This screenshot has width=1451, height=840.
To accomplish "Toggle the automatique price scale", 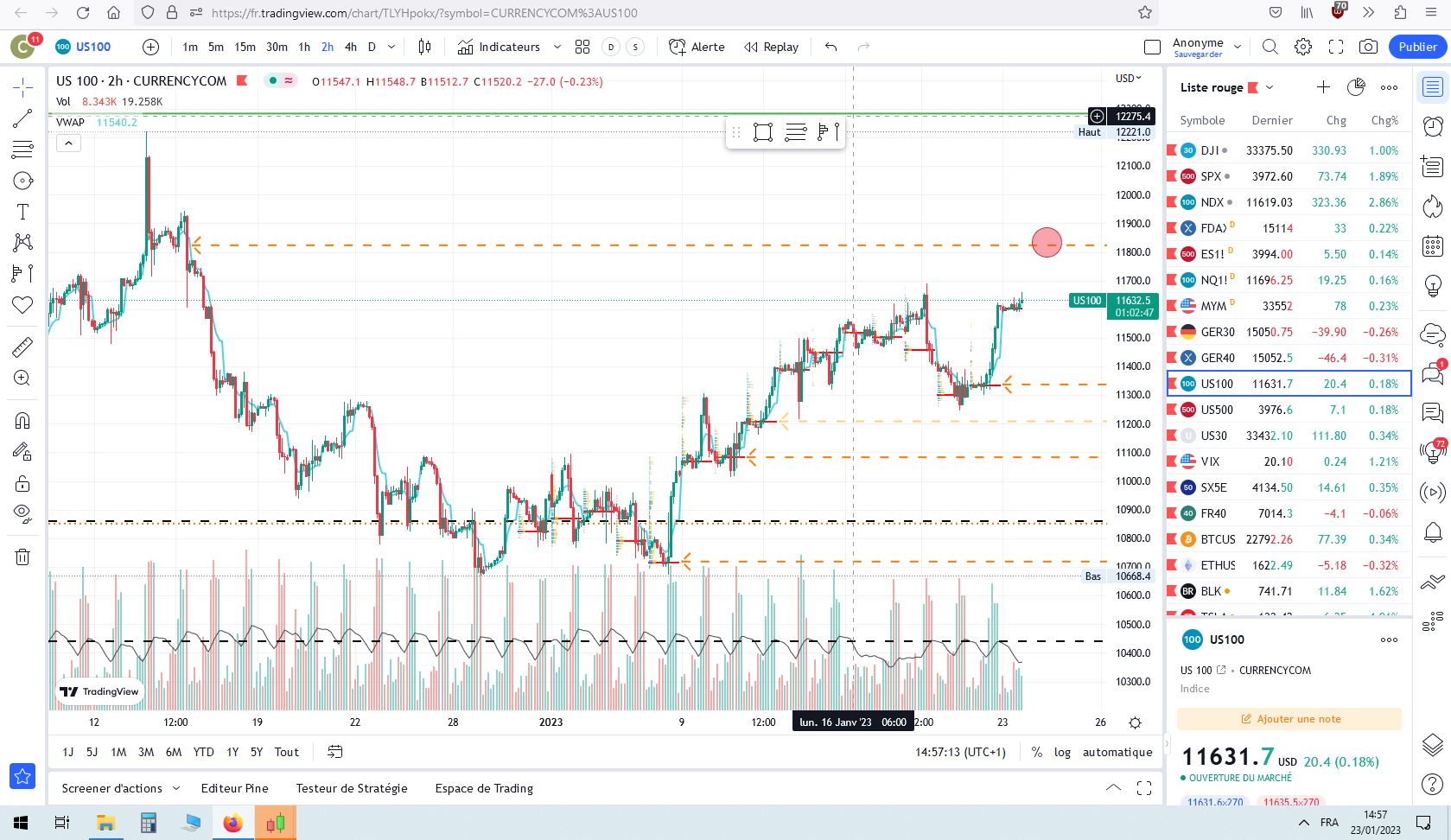I will [1117, 752].
